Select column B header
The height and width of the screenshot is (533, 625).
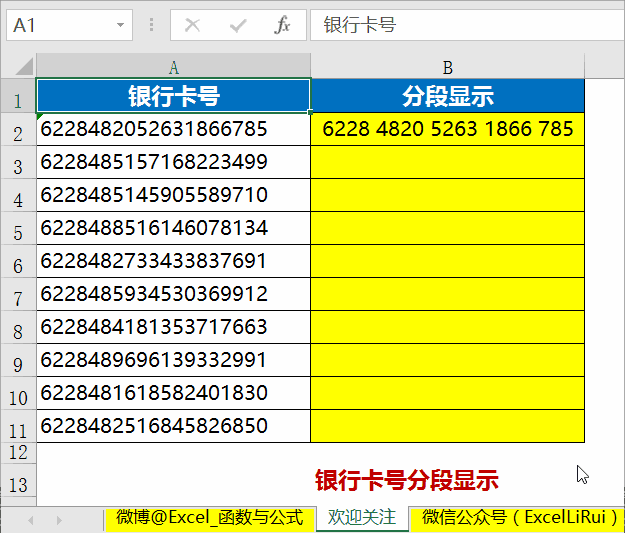(x=448, y=66)
